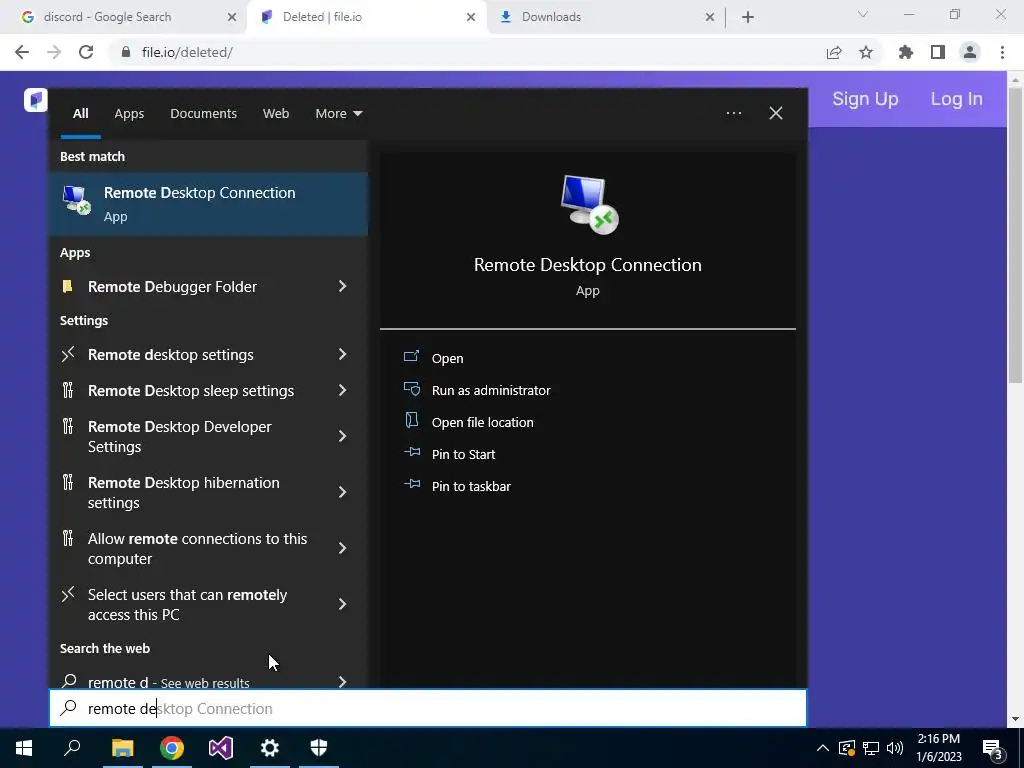This screenshot has width=1024, height=768.
Task: Click the network icon in system tray
Action: click(871, 748)
